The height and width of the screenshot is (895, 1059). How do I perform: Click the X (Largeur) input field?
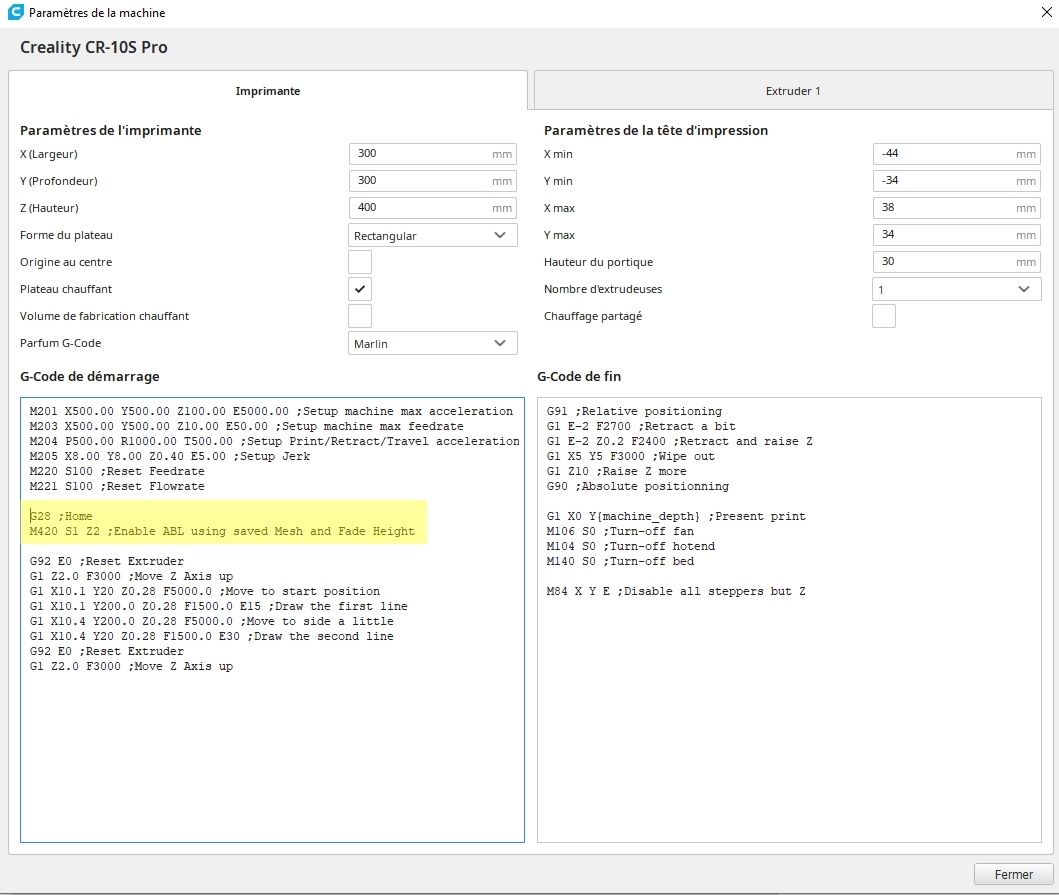point(433,154)
